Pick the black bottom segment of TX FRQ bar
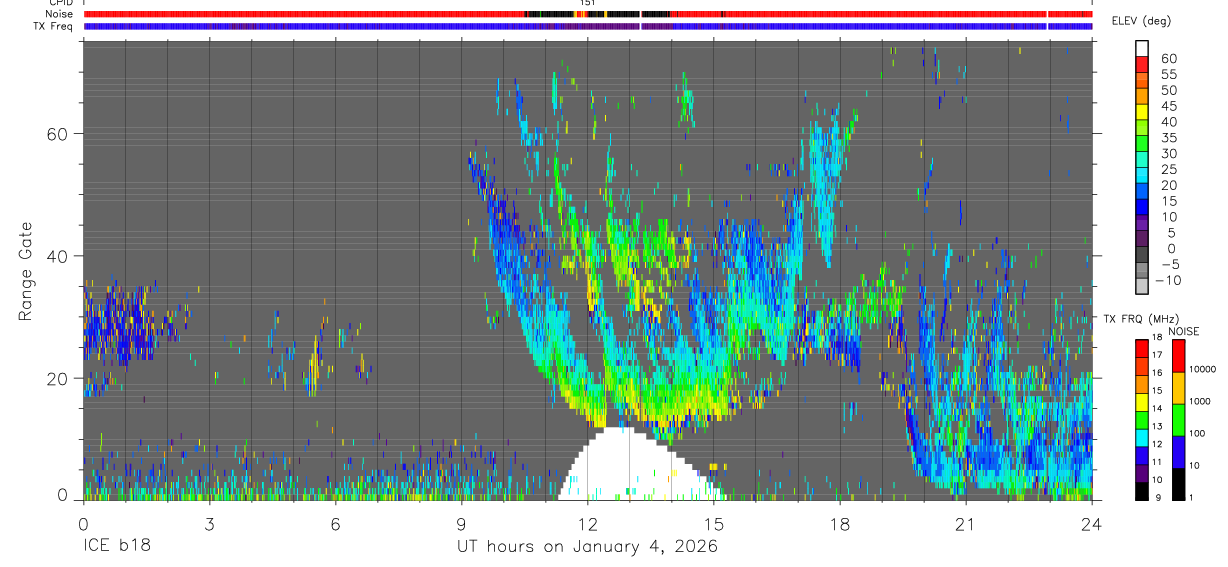This screenshot has height=567, width=1228. click(x=1142, y=491)
